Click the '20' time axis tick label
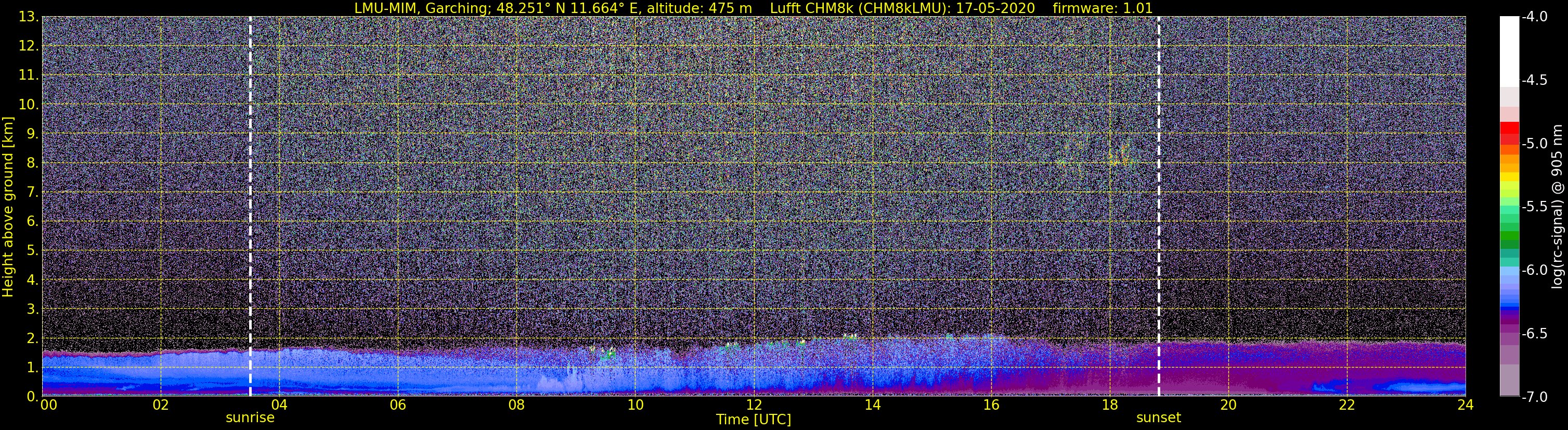The width and height of the screenshot is (1568, 430). click(x=1228, y=405)
